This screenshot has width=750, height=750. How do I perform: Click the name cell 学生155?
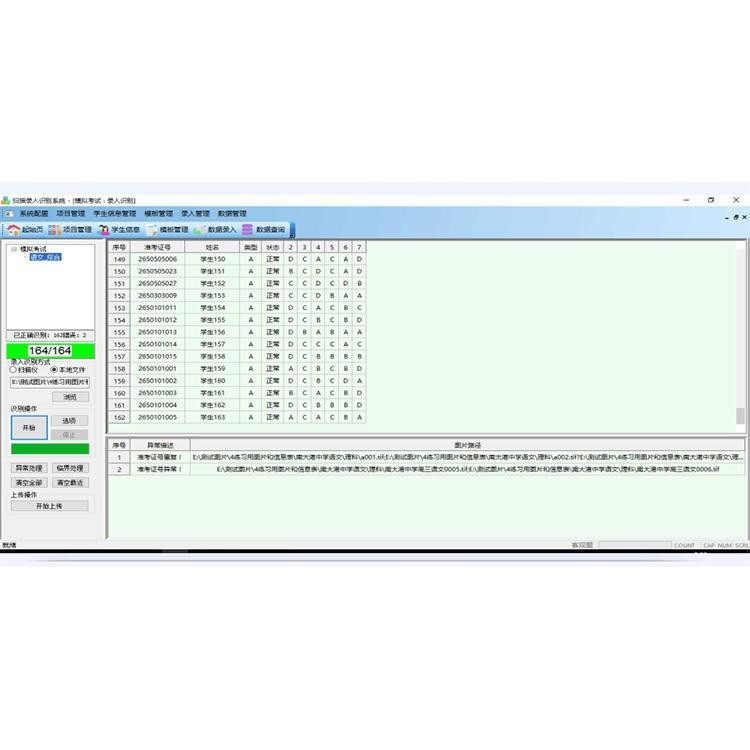[x=212, y=320]
